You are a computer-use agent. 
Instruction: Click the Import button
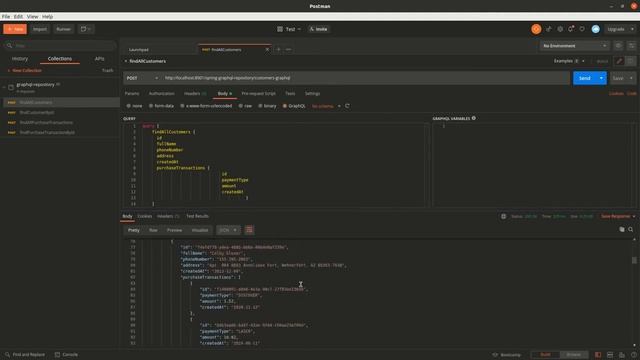click(40, 29)
